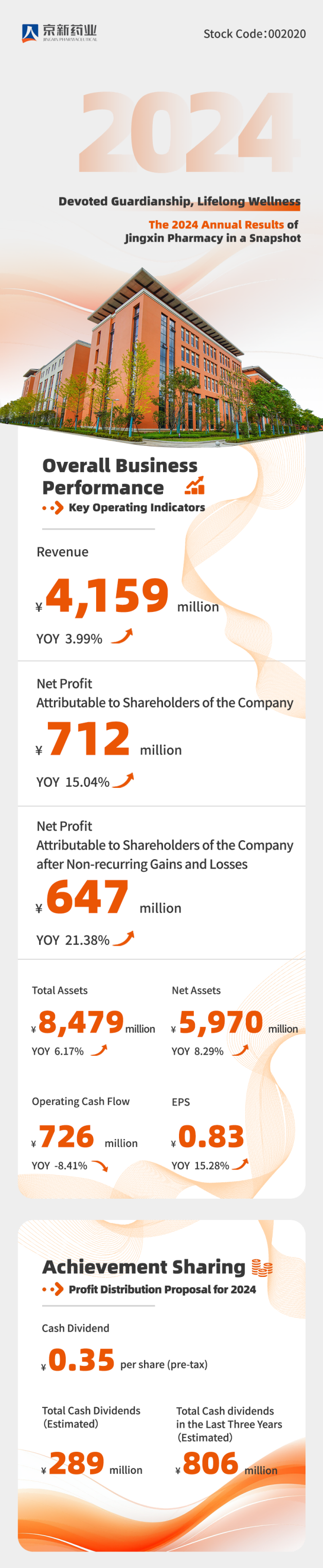Screen dimensions: 323x1568
Task: Click the arrow bullet before Key Operating Indicators
Action: [53, 508]
